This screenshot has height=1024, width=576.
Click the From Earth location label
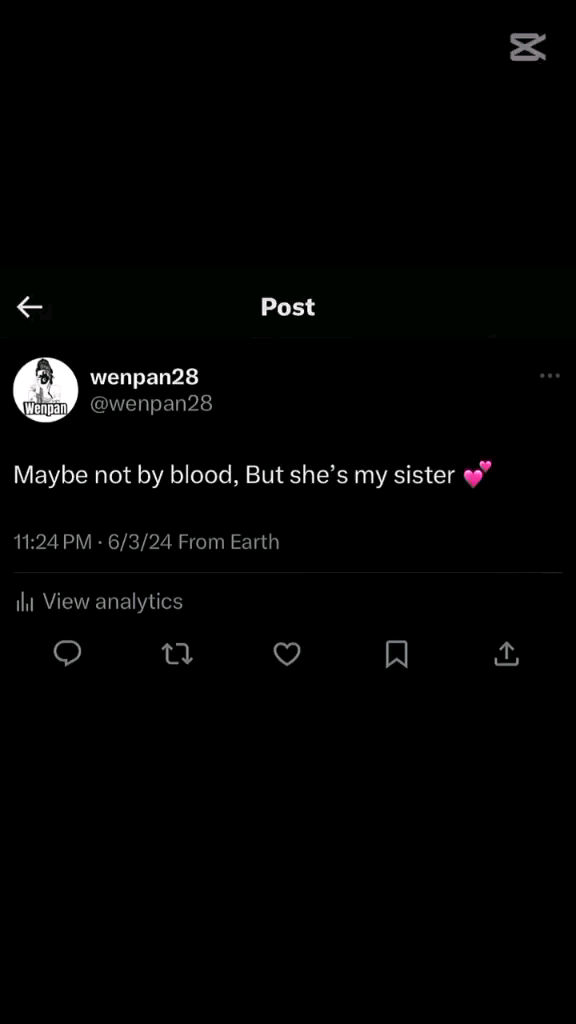[x=229, y=542]
